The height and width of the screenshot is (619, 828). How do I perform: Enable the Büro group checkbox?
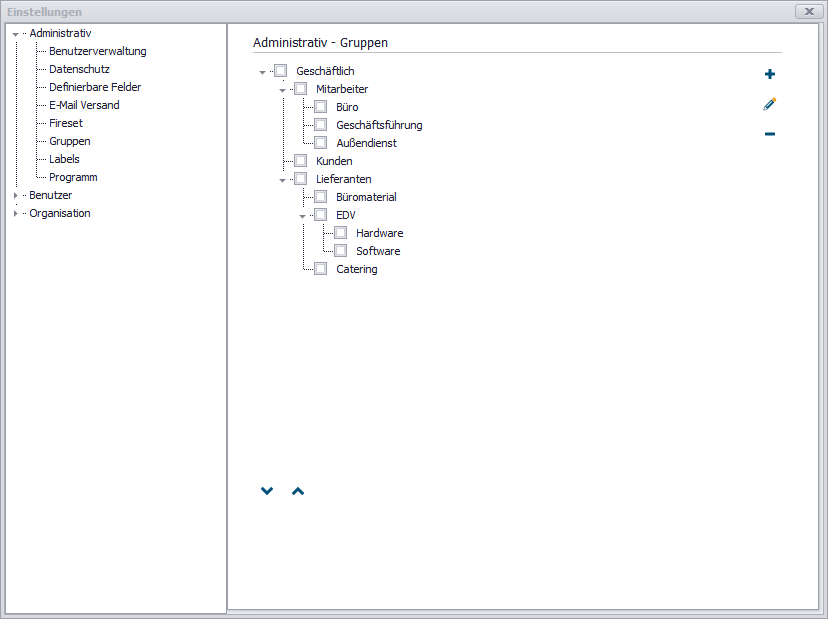pos(320,107)
